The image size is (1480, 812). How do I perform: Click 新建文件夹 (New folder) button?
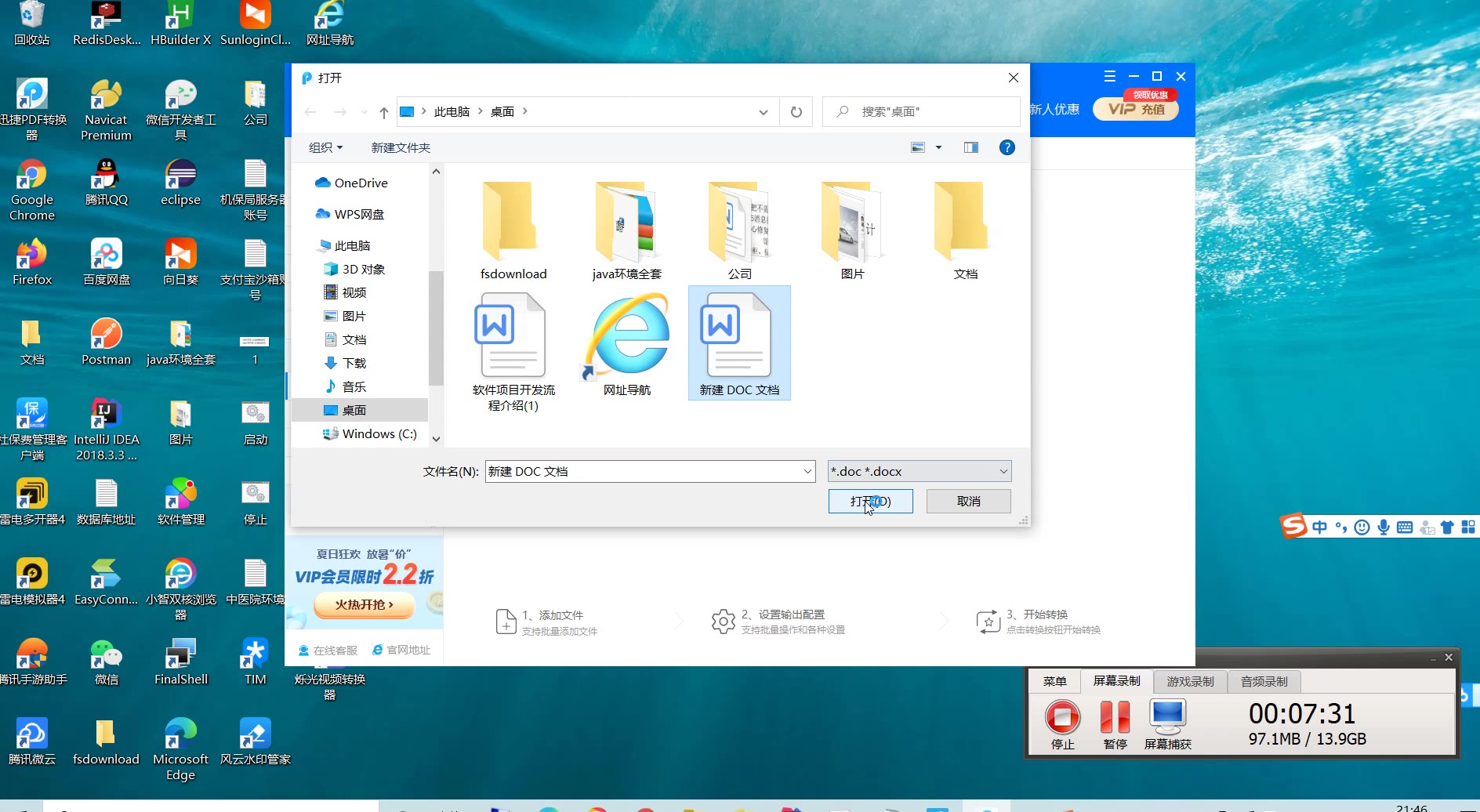[x=401, y=147]
